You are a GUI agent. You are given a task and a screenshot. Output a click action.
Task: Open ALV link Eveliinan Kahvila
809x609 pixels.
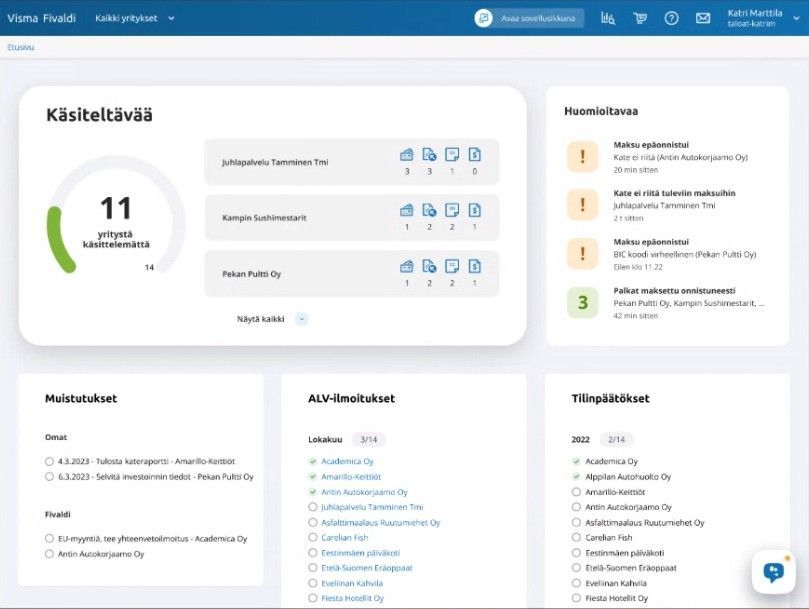point(352,583)
